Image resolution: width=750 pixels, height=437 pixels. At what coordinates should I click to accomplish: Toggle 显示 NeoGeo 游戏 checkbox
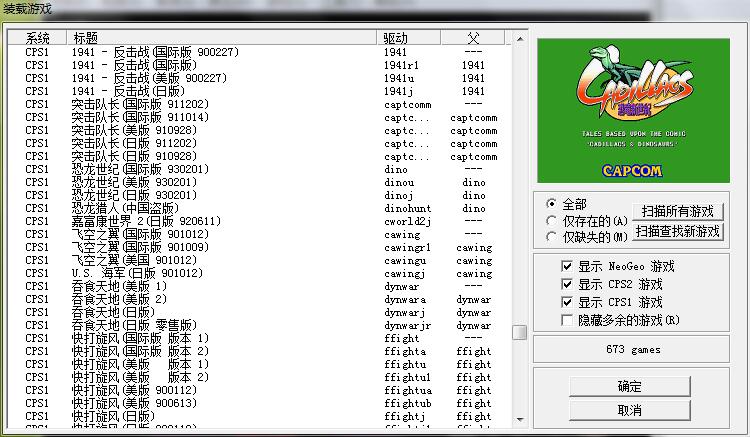[568, 267]
